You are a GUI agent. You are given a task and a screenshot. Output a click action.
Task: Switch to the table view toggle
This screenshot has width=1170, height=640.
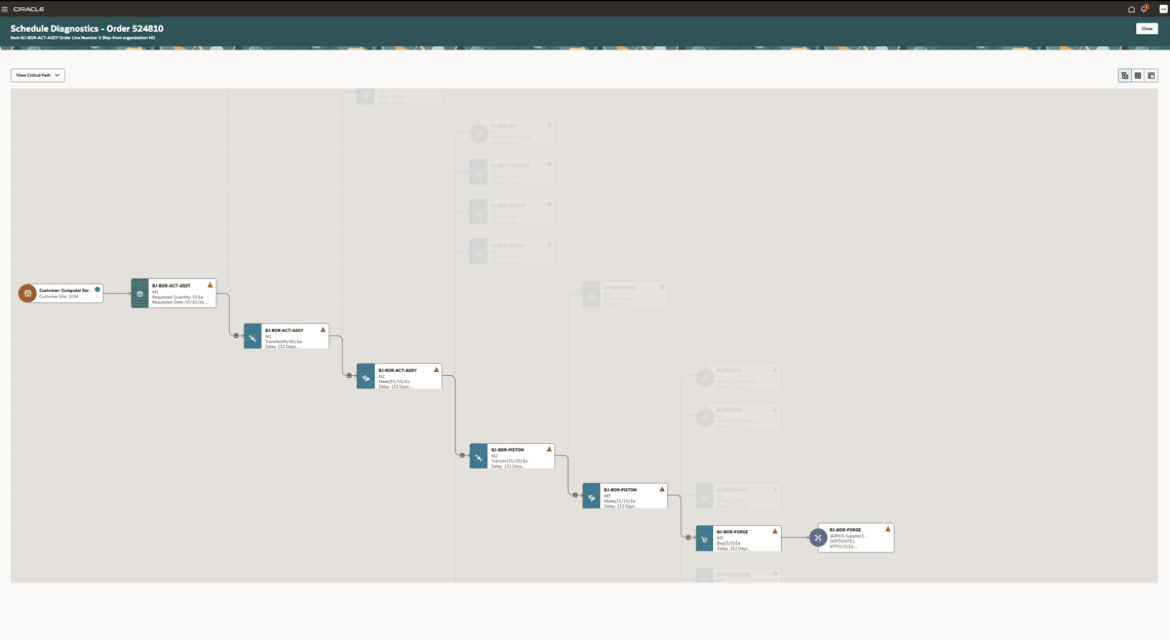pyautogui.click(x=1138, y=75)
